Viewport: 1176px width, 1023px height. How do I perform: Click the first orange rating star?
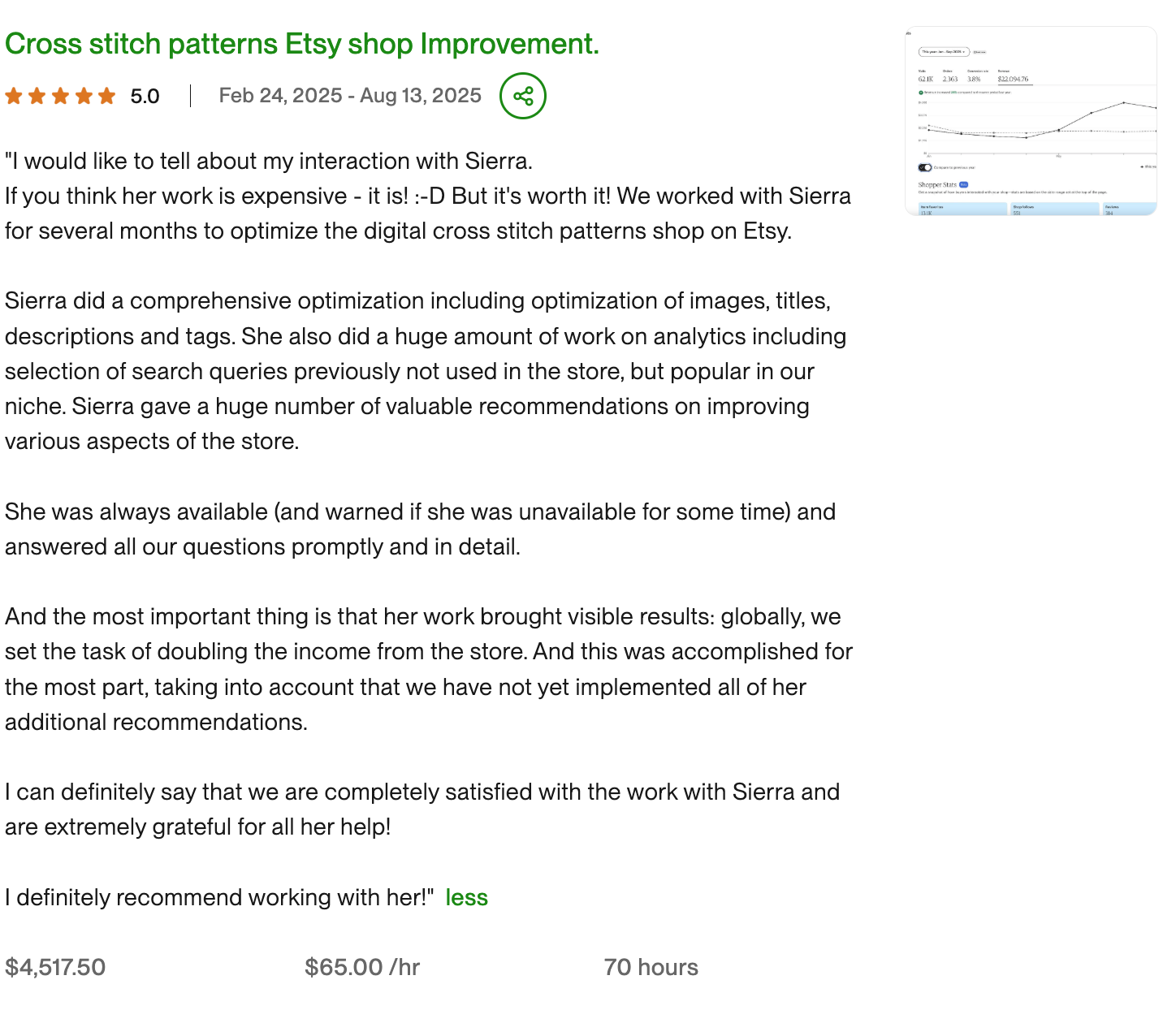pyautogui.click(x=14, y=97)
